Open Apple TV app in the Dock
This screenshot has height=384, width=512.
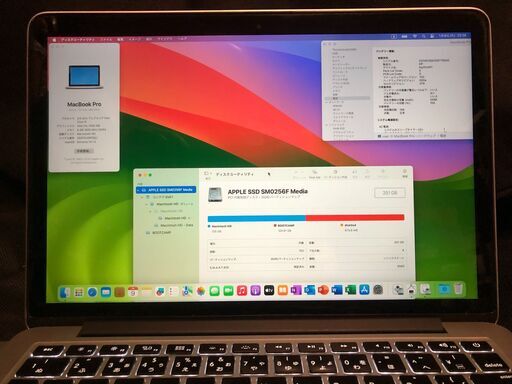[269, 291]
